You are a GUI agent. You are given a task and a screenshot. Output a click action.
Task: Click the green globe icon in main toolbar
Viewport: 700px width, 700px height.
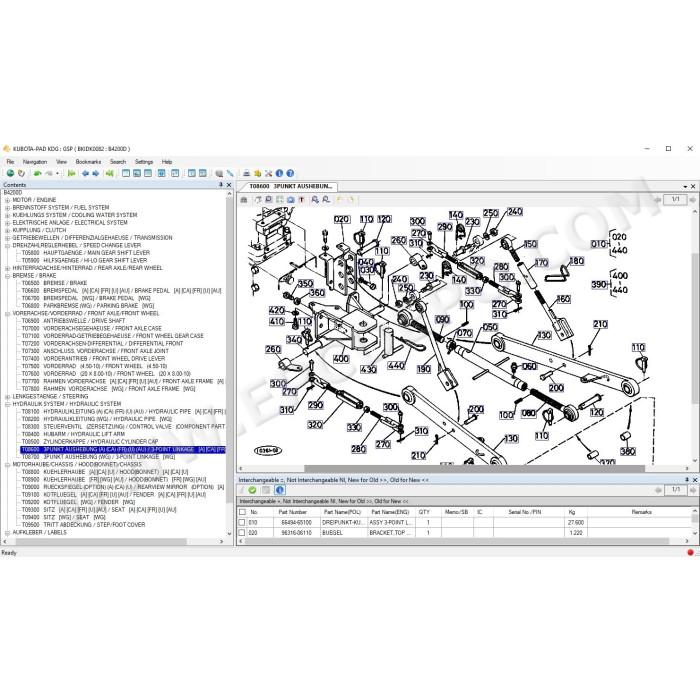click(x=10, y=173)
